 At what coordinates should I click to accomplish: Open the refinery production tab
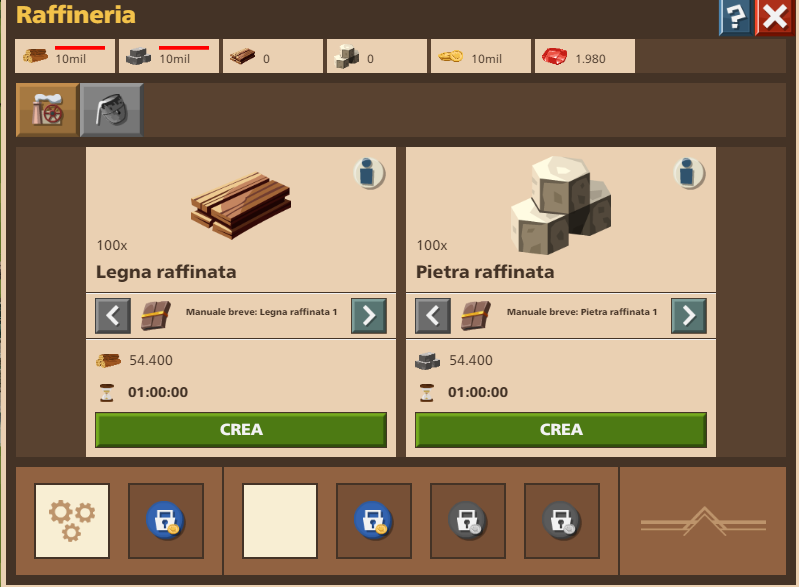coord(47,110)
